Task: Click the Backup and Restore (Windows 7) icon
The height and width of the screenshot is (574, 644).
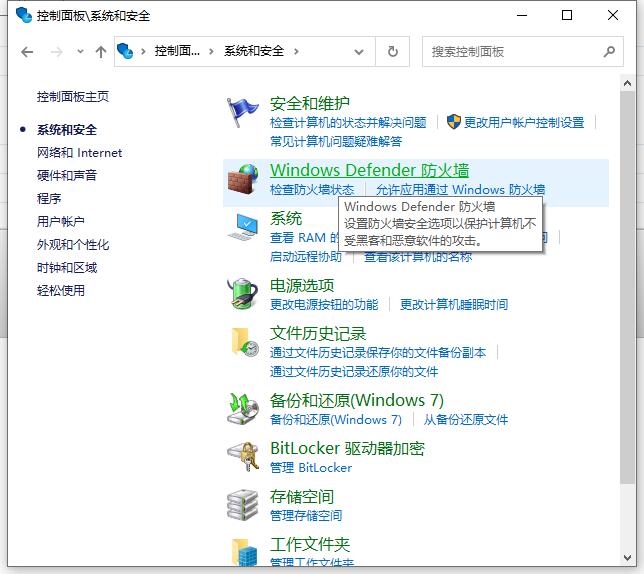Action: pos(242,409)
